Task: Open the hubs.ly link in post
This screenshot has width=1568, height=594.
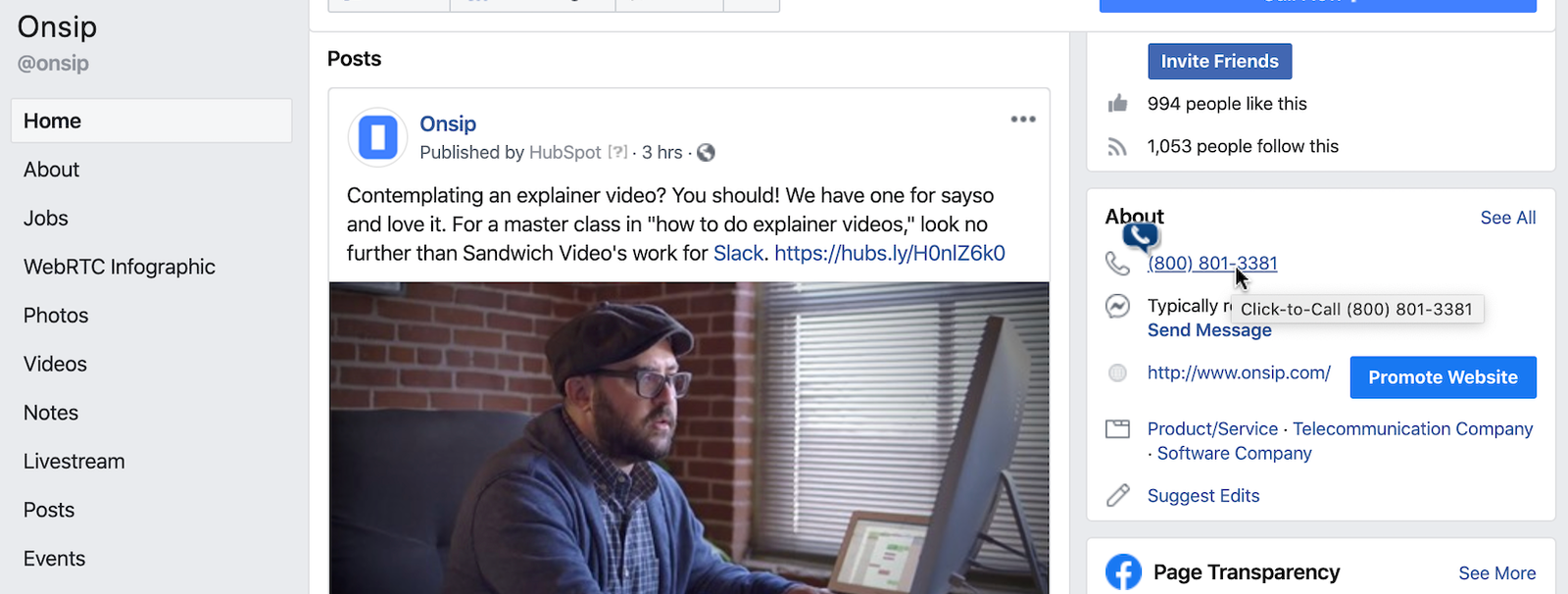Action: pos(890,253)
